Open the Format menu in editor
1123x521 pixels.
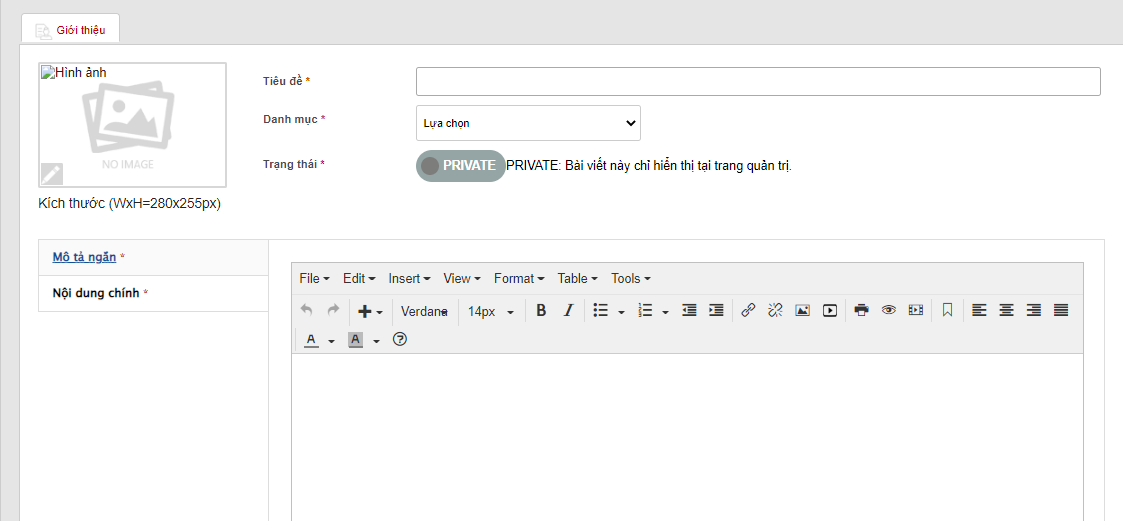point(519,278)
